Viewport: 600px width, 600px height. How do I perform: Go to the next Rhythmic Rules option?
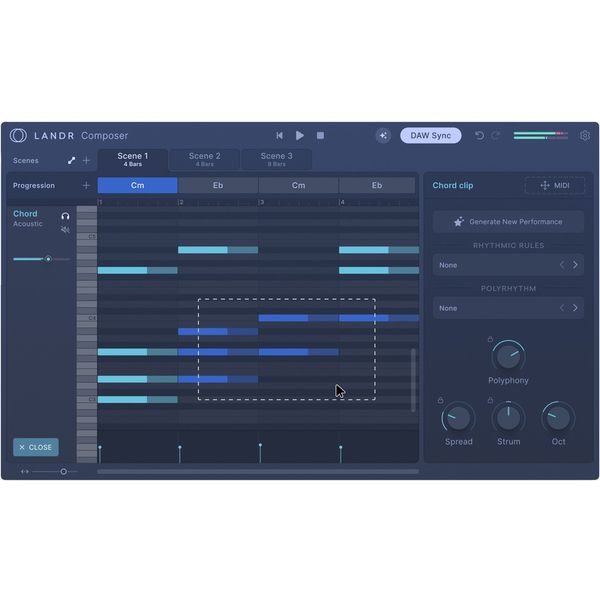(575, 265)
